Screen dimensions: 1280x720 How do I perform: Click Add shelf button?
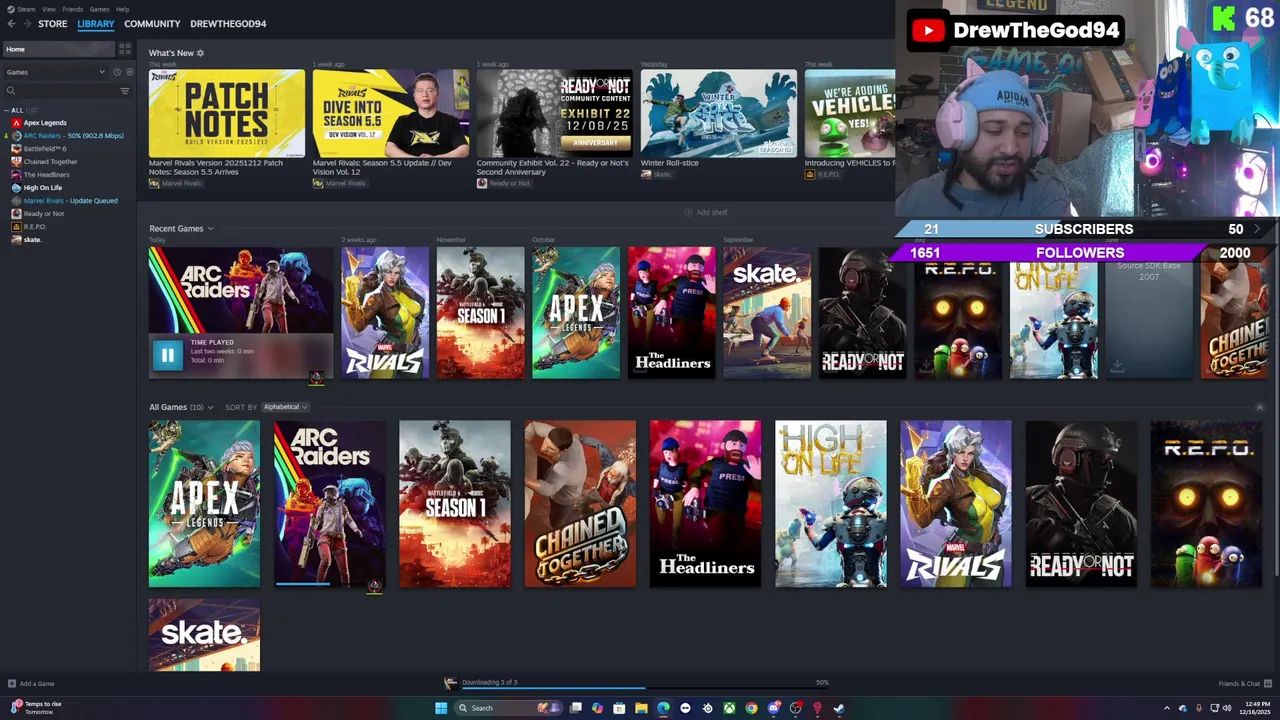[x=706, y=213]
